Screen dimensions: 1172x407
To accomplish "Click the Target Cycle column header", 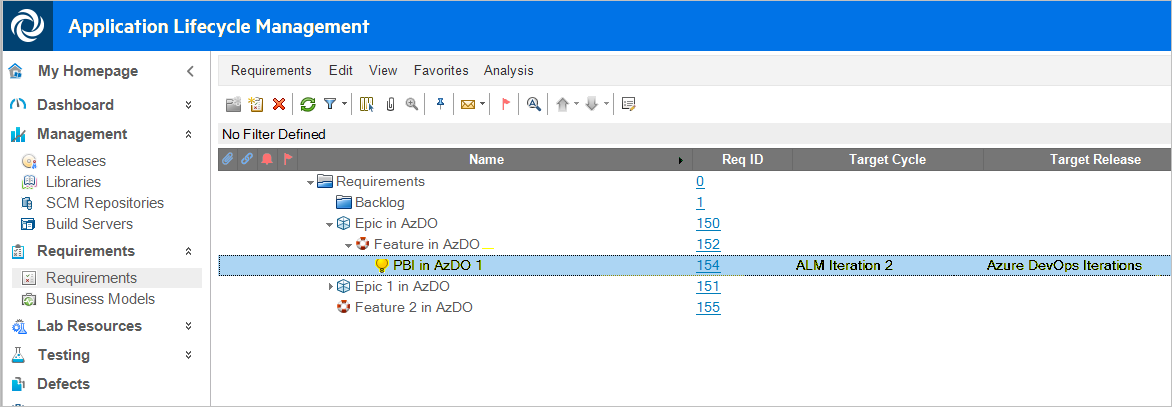I will [887, 159].
